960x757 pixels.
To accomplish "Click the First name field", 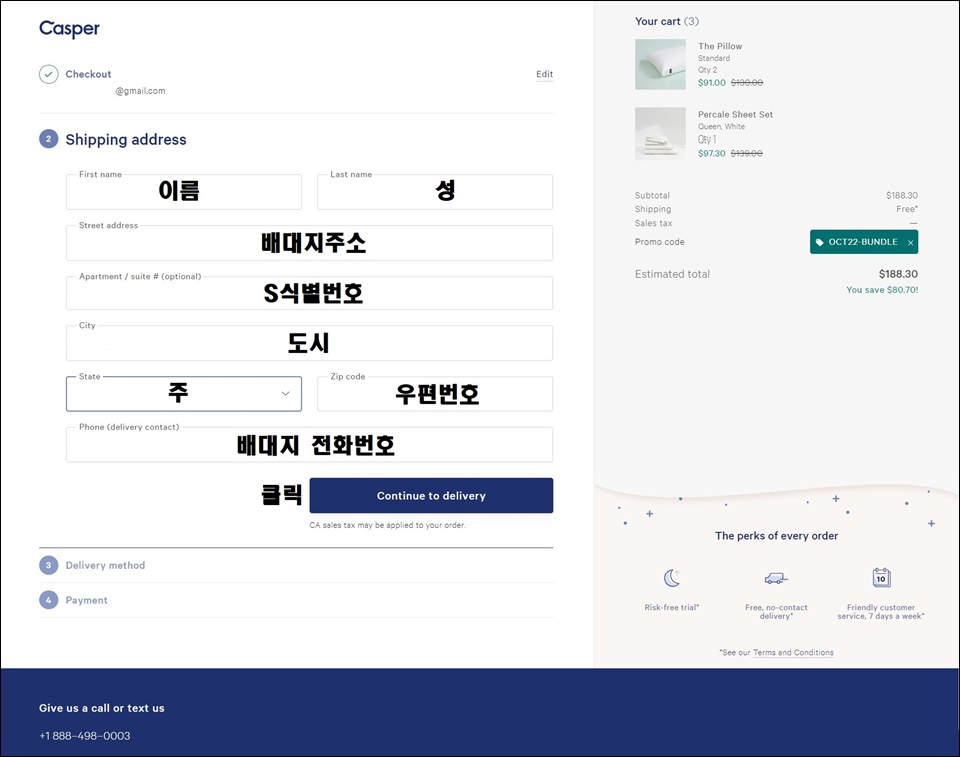I will (184, 192).
